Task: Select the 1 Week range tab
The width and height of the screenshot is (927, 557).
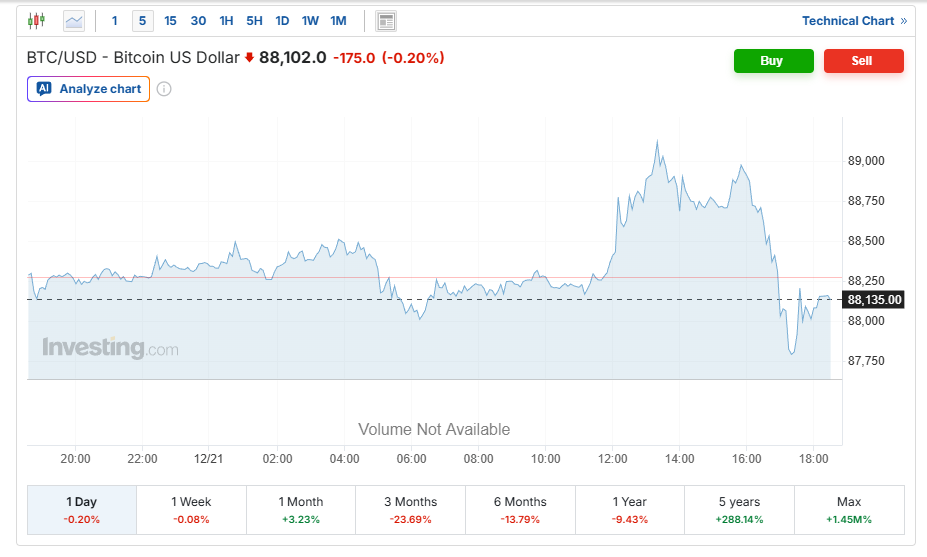Action: (x=191, y=510)
